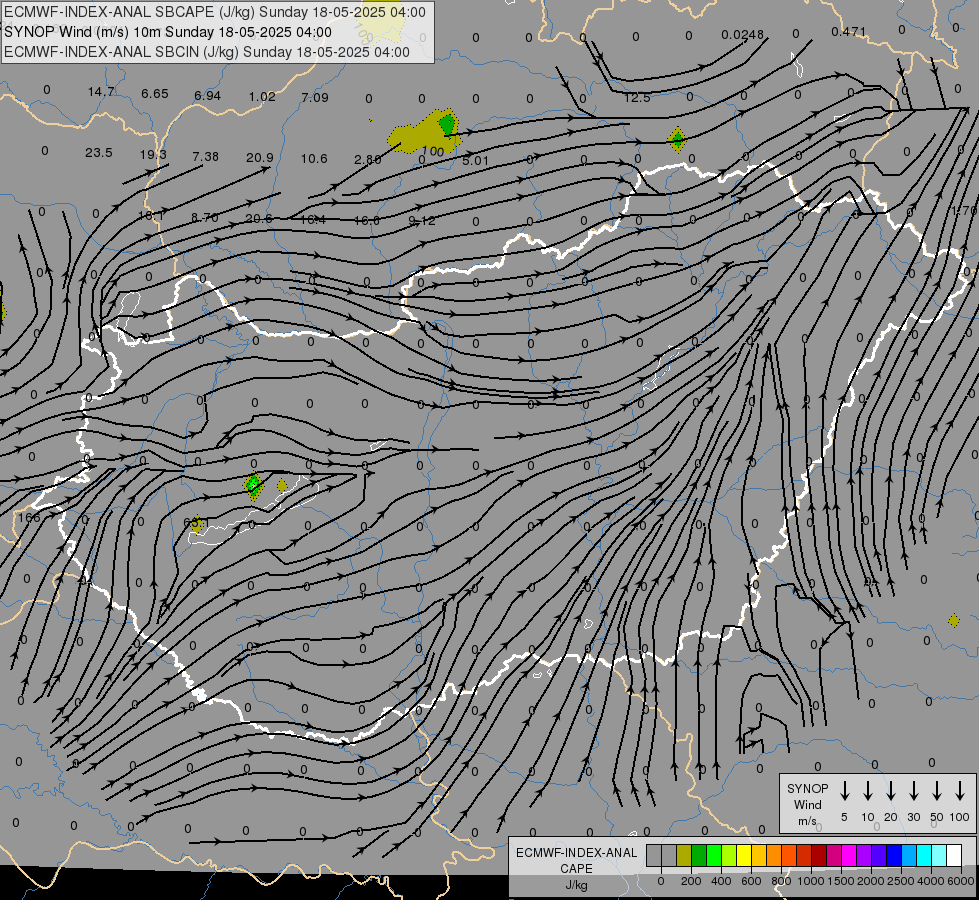Select the dark green swatch at 200
Screen dimensions: 979x900
tap(699, 855)
